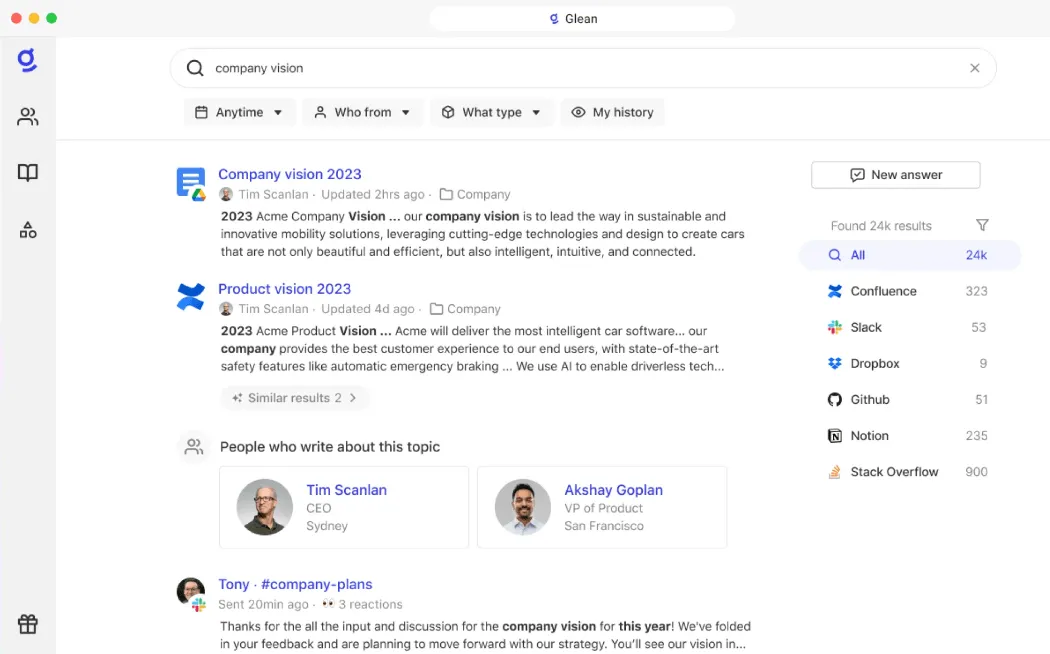This screenshot has height=654, width=1050.
Task: Open the What type dropdown
Action: click(491, 112)
